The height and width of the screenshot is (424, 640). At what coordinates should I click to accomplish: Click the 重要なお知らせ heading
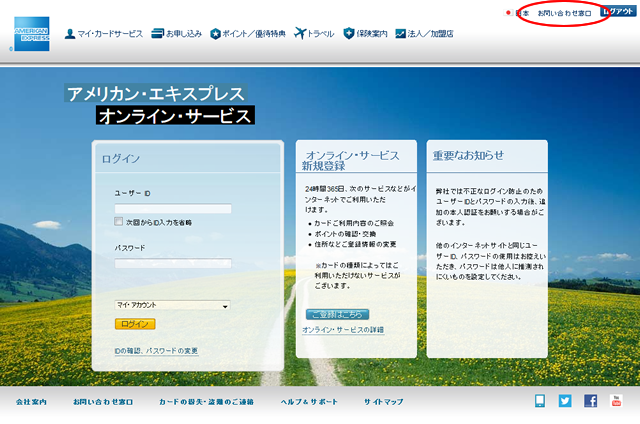click(x=468, y=155)
